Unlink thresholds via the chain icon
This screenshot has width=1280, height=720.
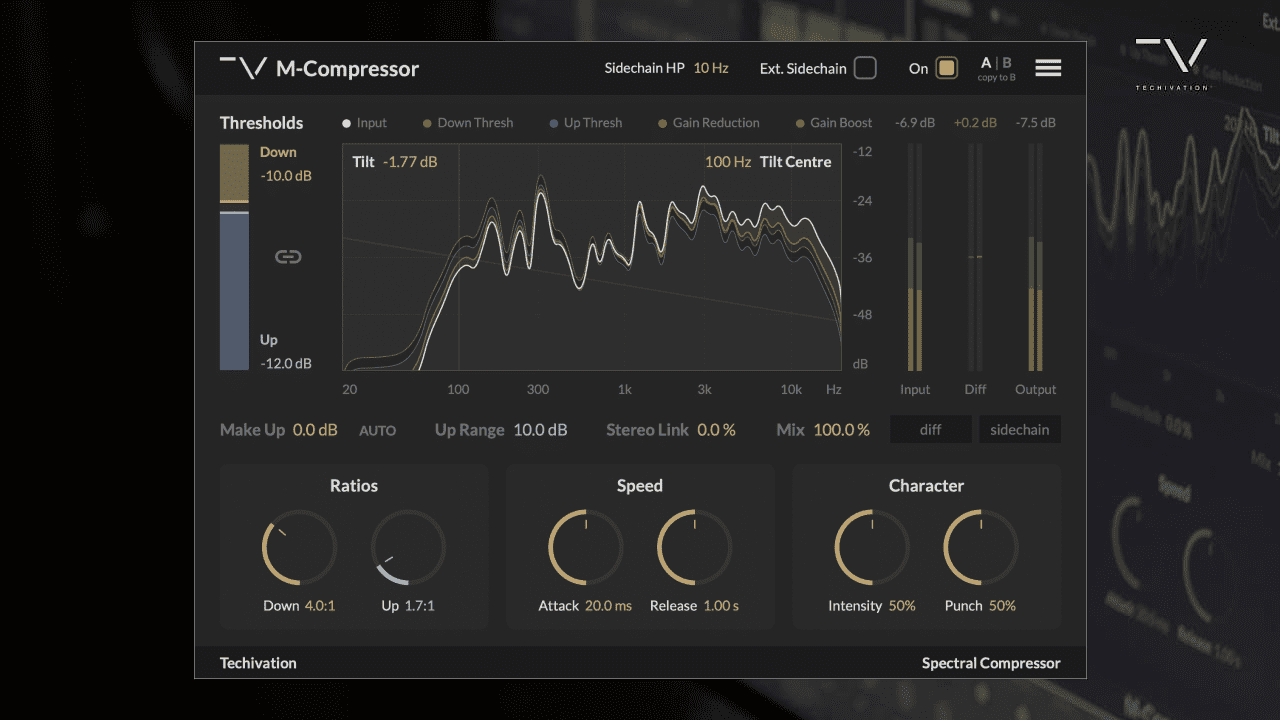point(288,256)
